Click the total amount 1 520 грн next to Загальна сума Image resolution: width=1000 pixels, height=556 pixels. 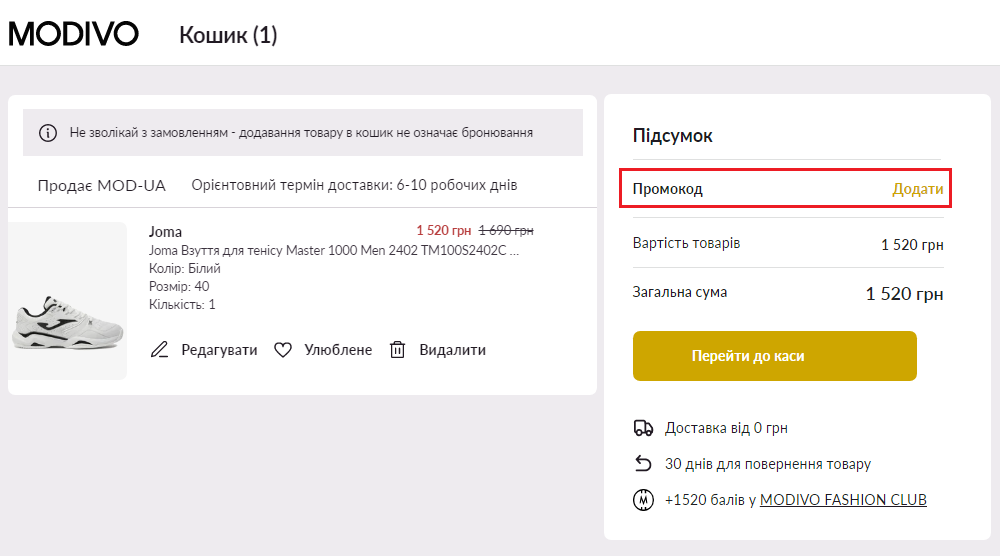pyautogui.click(x=904, y=293)
